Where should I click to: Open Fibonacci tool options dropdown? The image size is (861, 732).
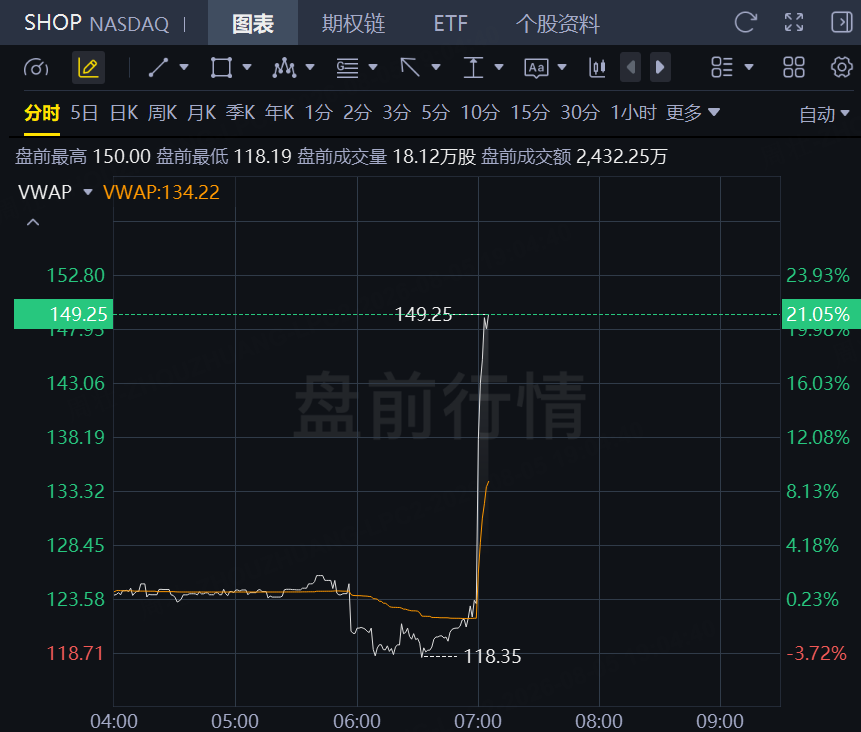pyautogui.click(x=373, y=68)
